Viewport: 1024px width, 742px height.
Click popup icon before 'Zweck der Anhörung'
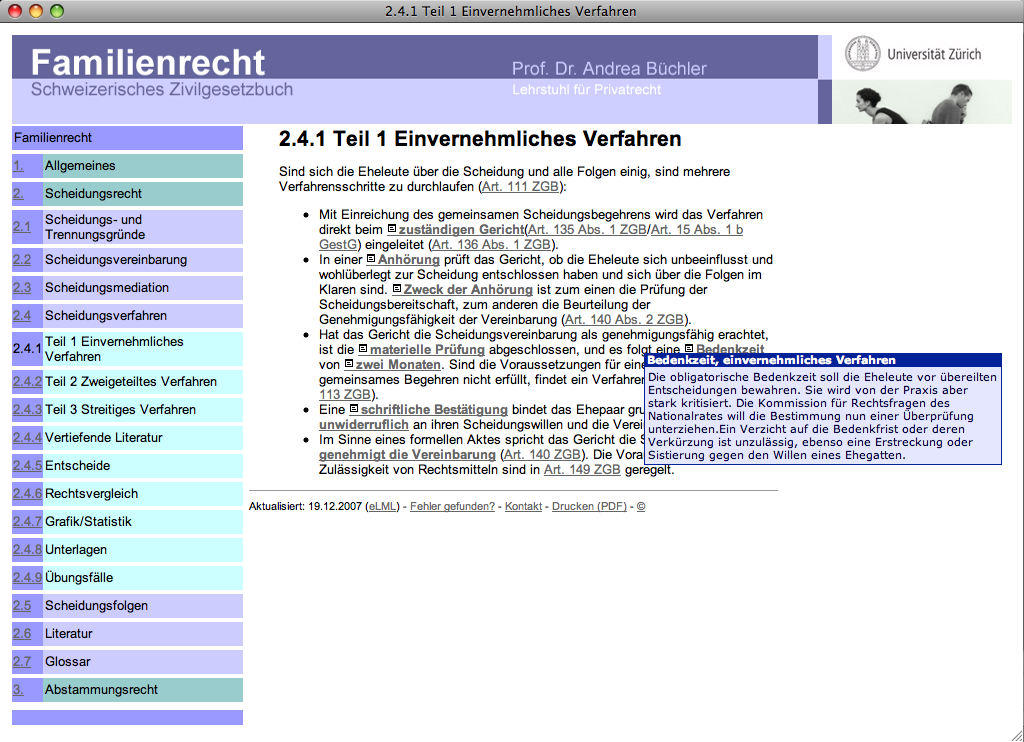396,289
